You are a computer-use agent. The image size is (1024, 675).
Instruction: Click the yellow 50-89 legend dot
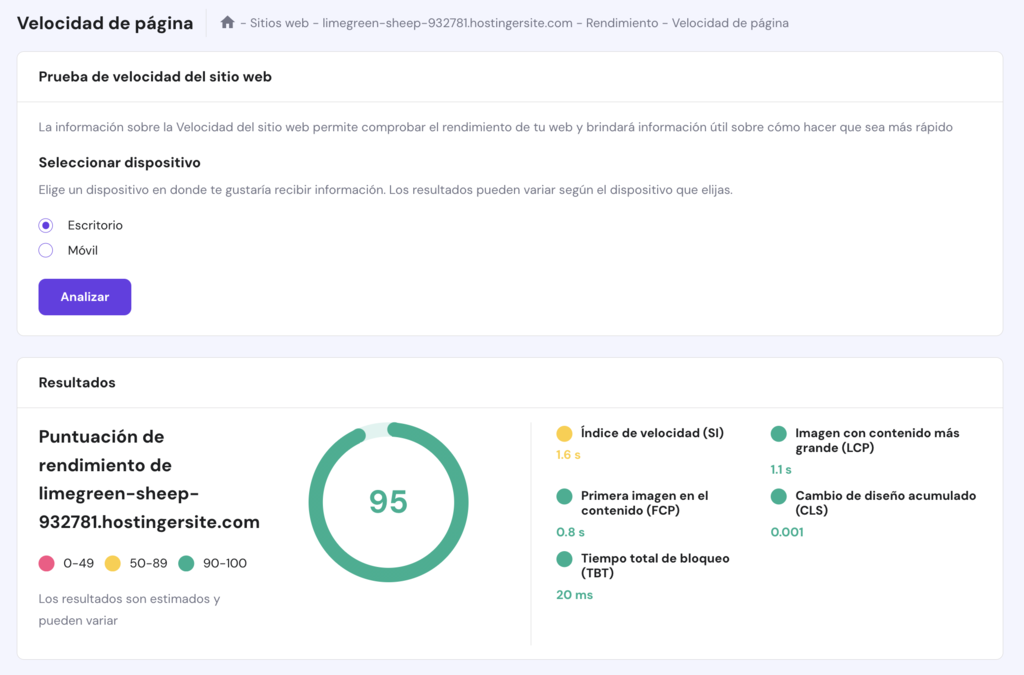click(x=113, y=563)
